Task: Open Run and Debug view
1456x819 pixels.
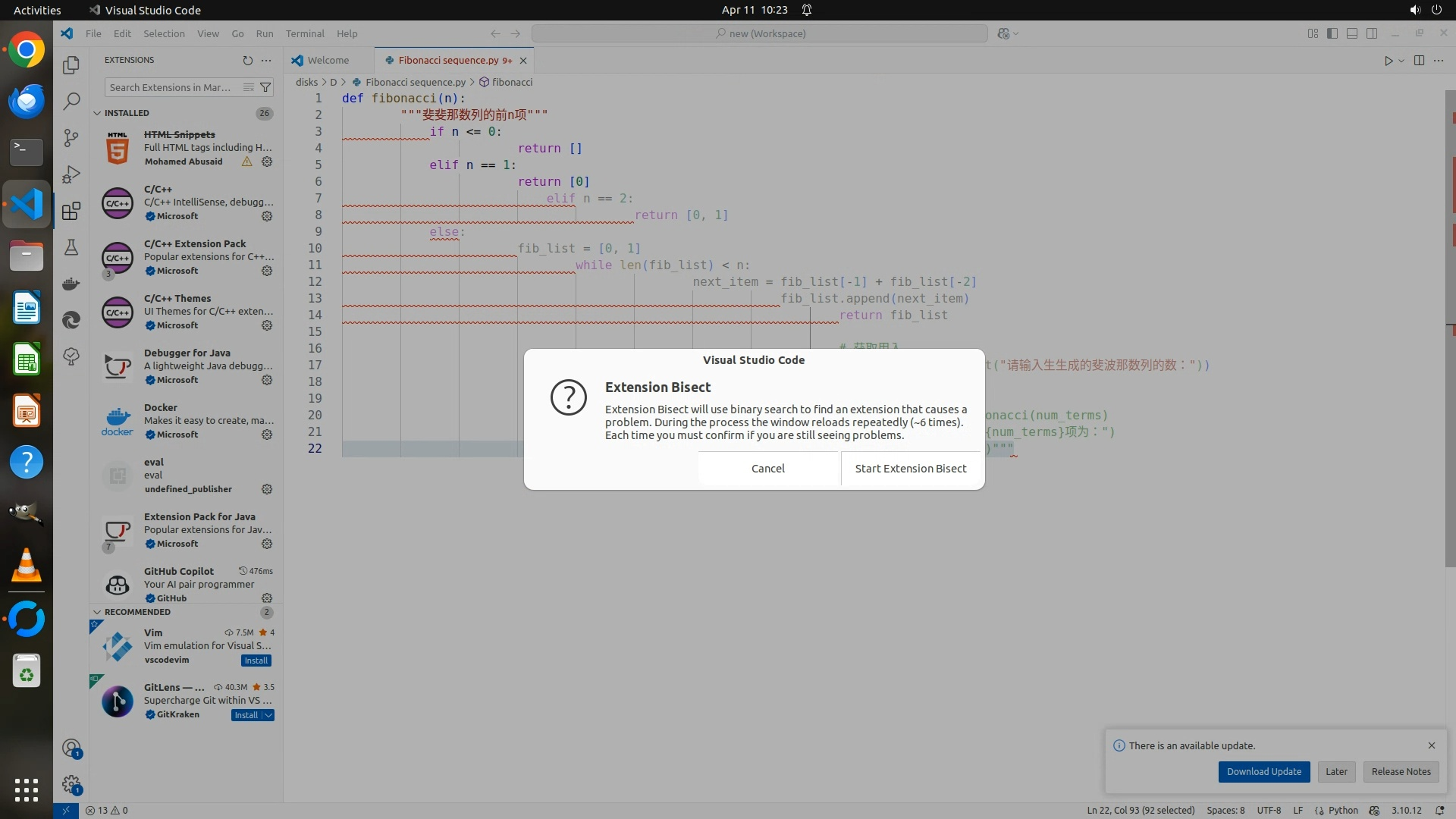Action: point(71,174)
